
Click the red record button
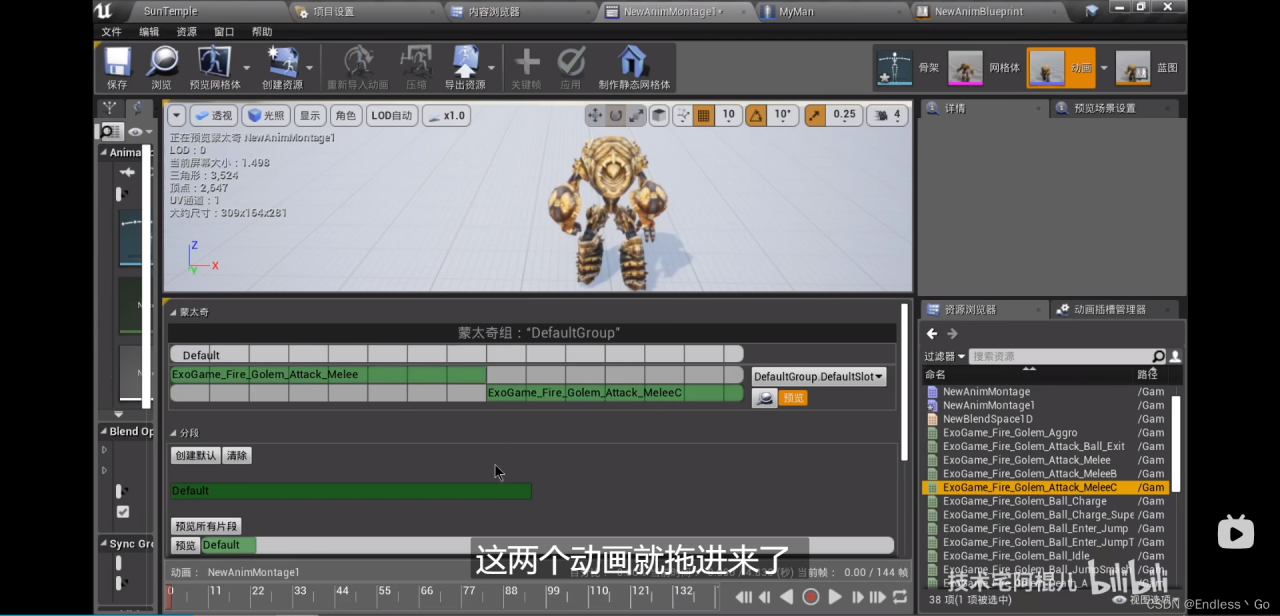(x=811, y=597)
